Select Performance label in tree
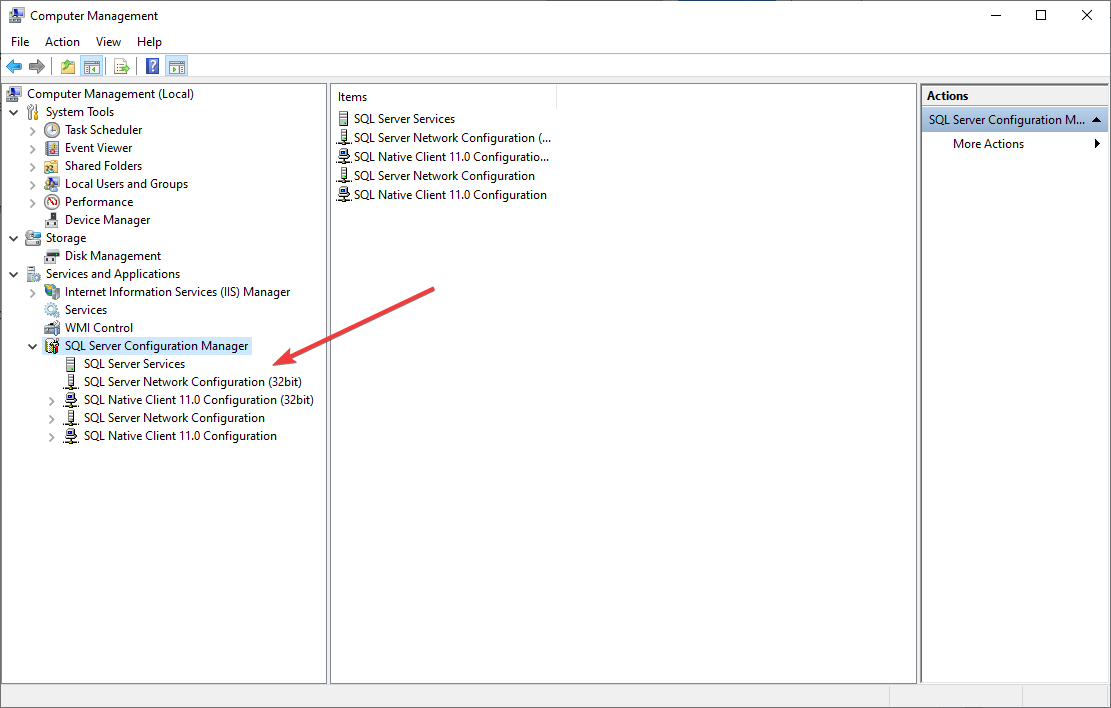 click(x=98, y=202)
